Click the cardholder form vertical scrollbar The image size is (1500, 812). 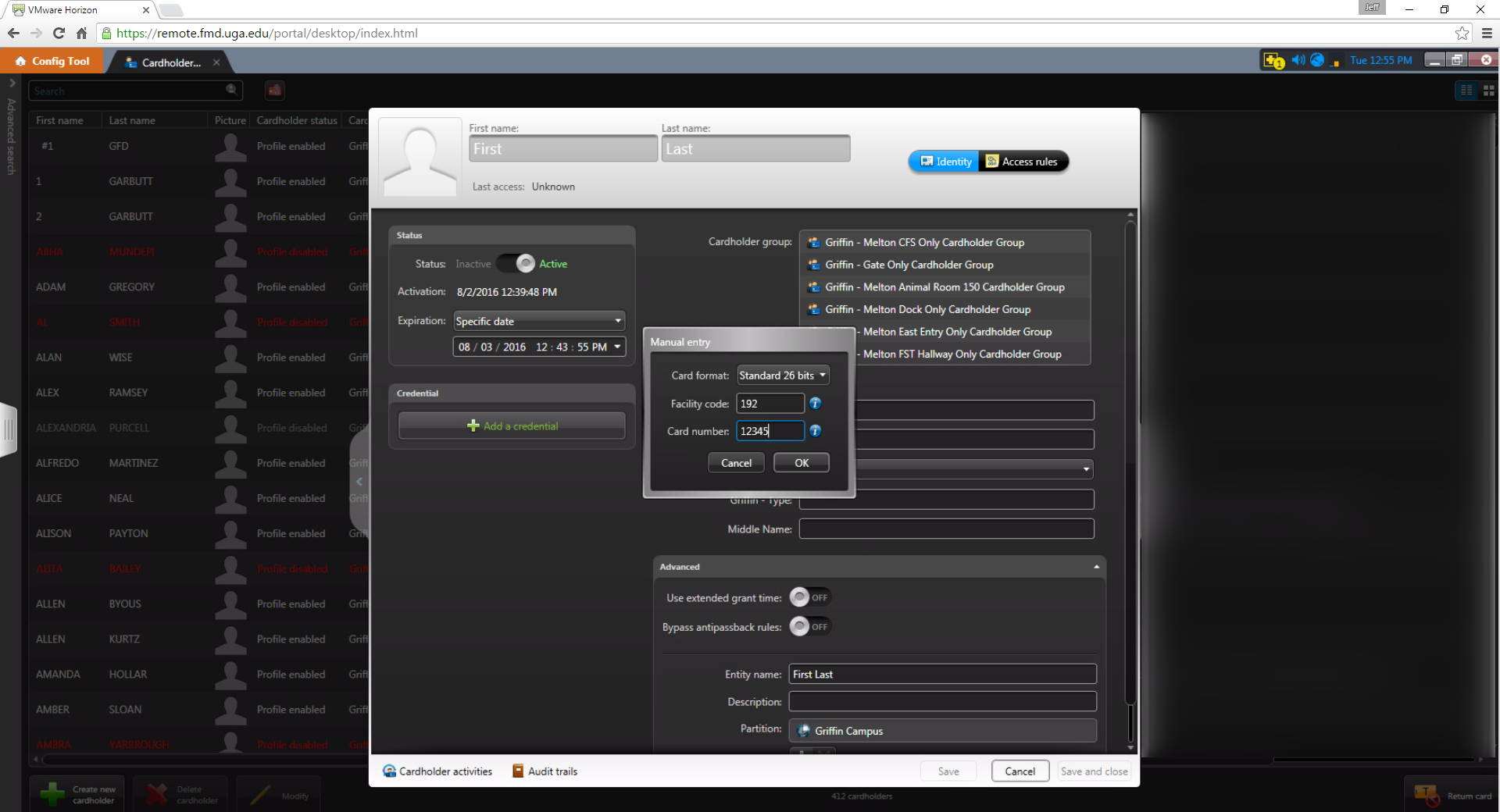pos(1130,468)
